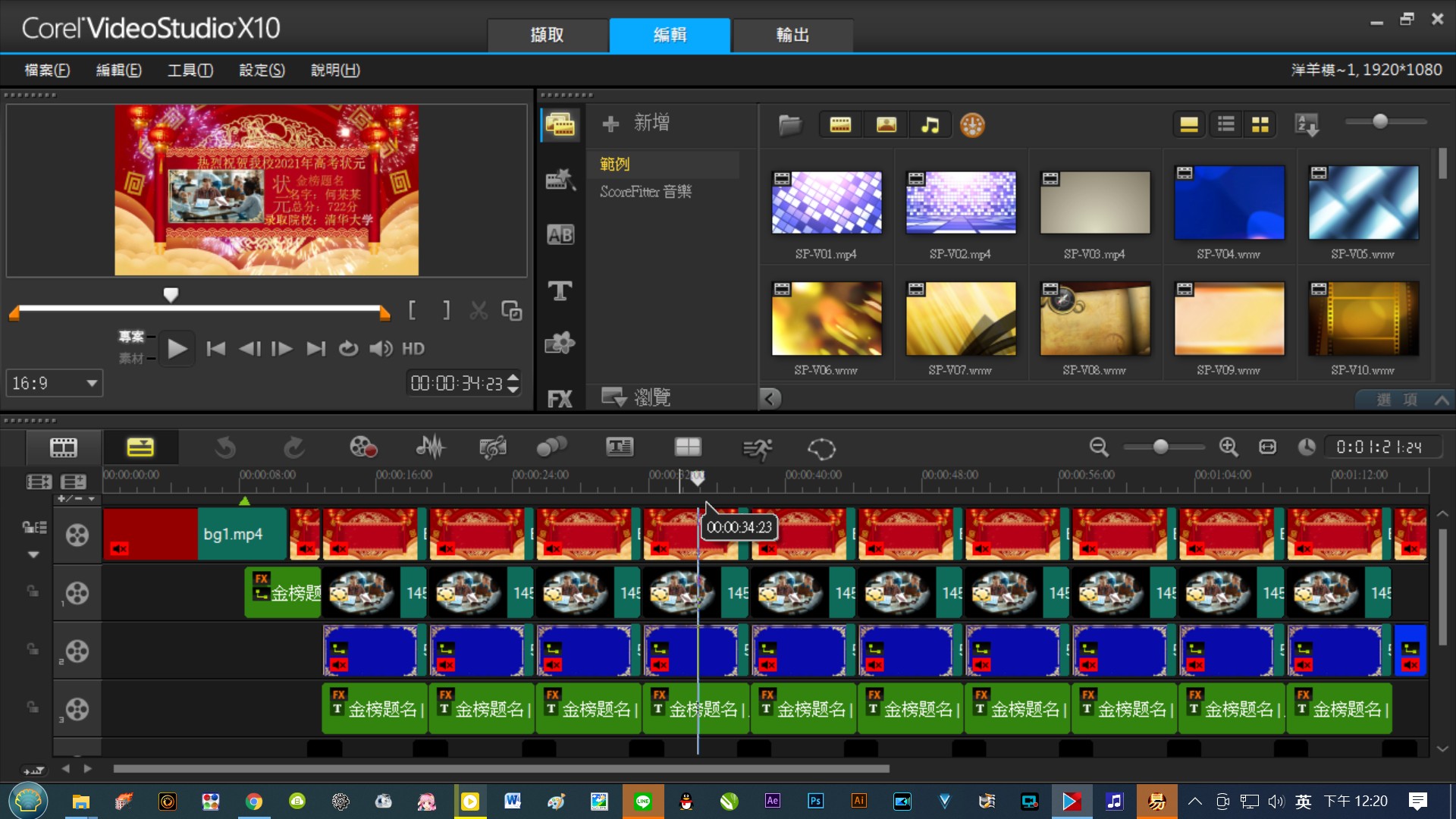
Task: Open the multi-camera editor tool
Action: click(x=688, y=447)
